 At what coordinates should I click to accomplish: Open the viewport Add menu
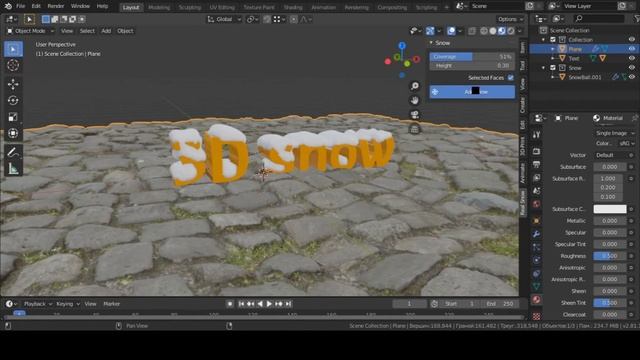tap(106, 31)
